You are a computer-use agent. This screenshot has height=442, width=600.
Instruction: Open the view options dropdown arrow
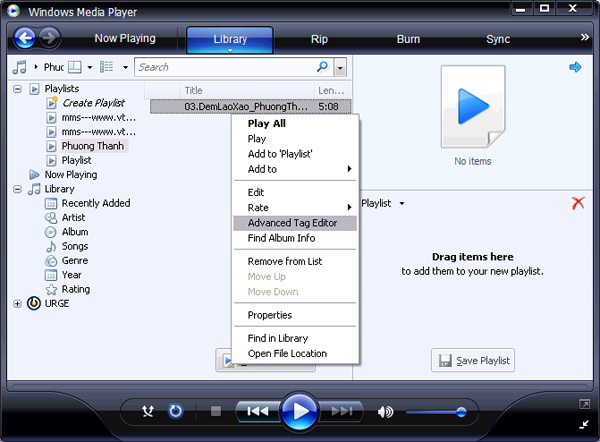[125, 67]
